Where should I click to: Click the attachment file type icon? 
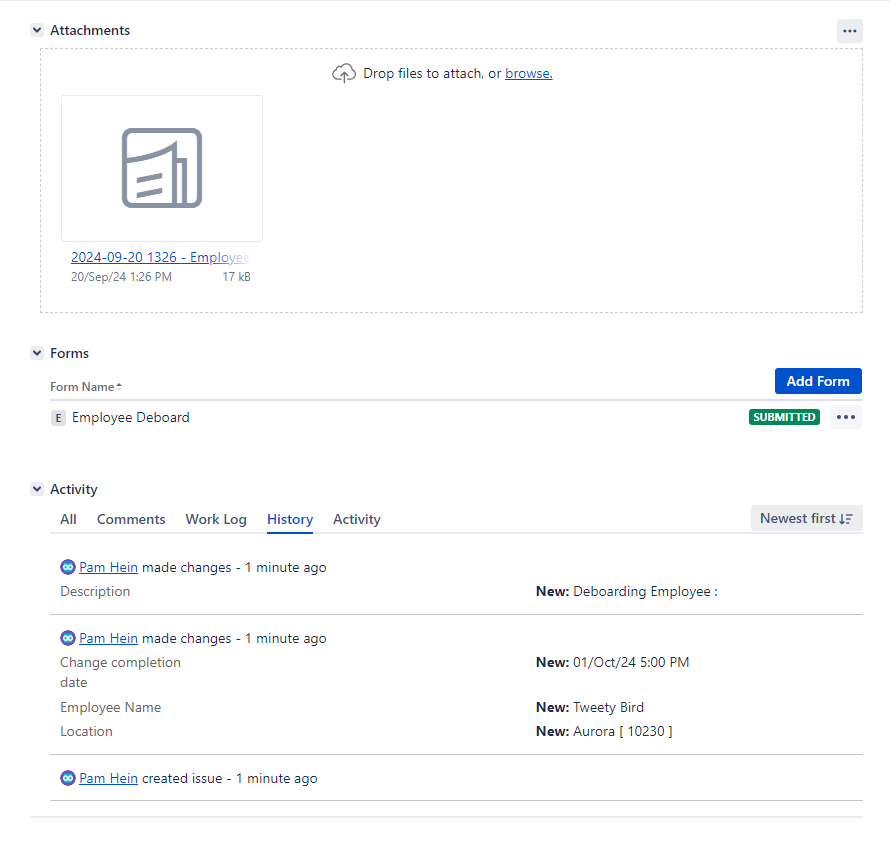pyautogui.click(x=161, y=167)
